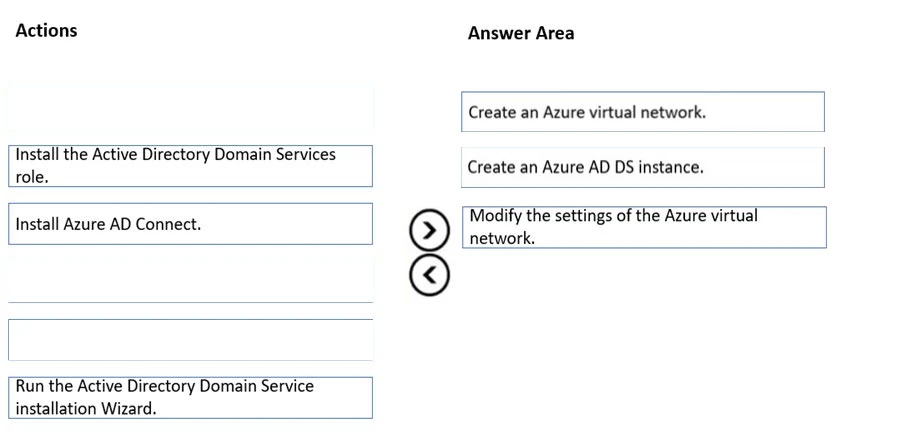The height and width of the screenshot is (438, 905).
Task: Select 'Install the Active Directory Domain Services role'
Action: coord(190,166)
